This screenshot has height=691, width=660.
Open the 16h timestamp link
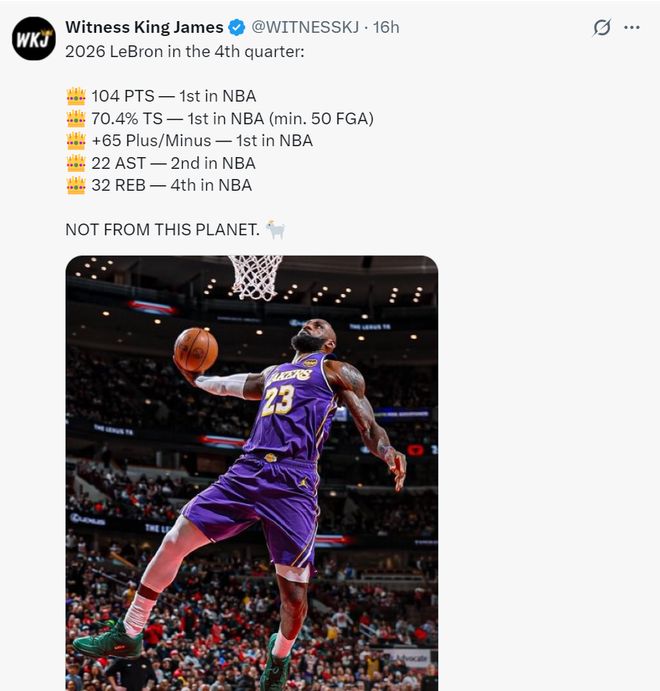386,28
